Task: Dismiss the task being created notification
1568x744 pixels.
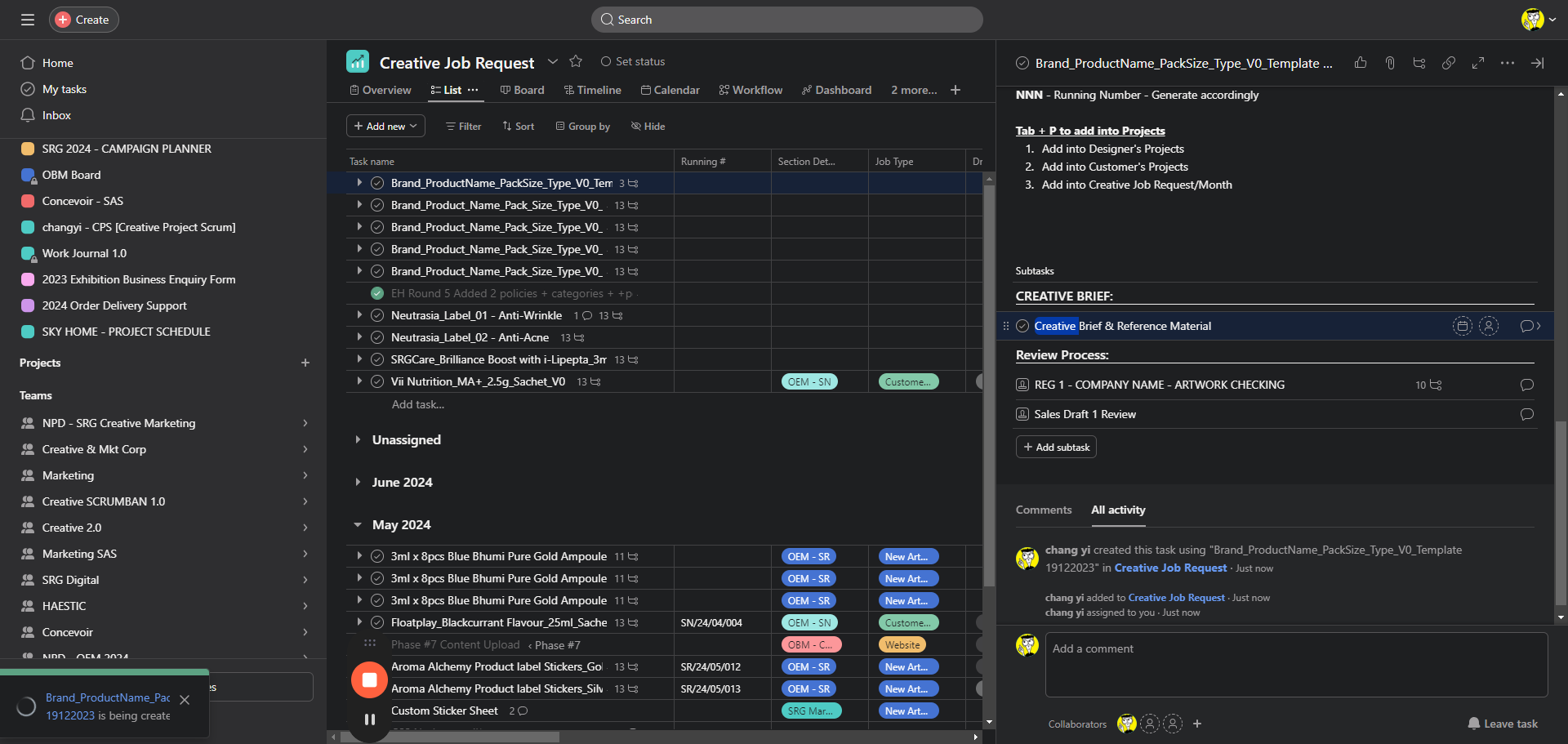Action: click(x=185, y=700)
